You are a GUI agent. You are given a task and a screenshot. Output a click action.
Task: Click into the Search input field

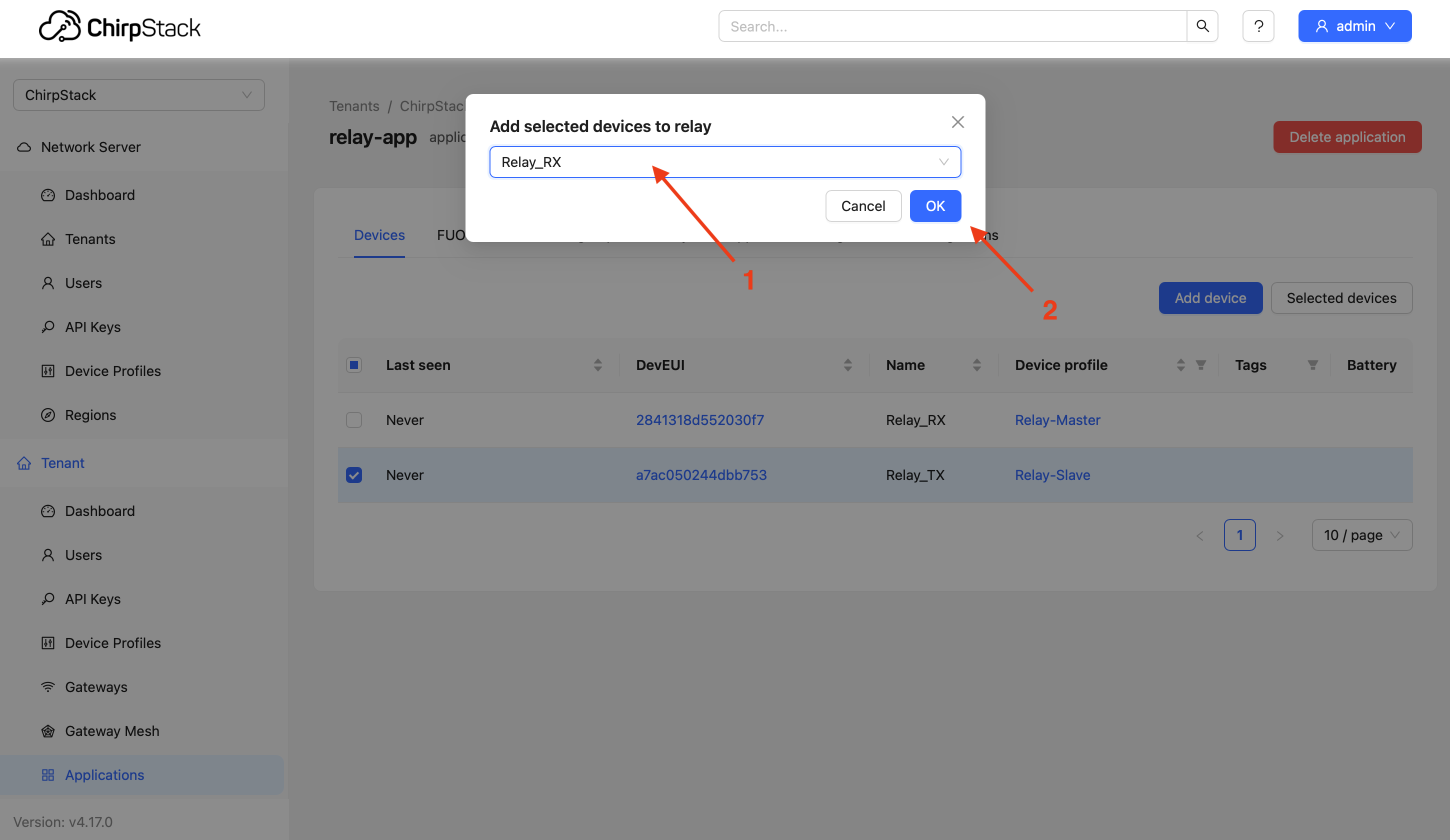point(952,26)
